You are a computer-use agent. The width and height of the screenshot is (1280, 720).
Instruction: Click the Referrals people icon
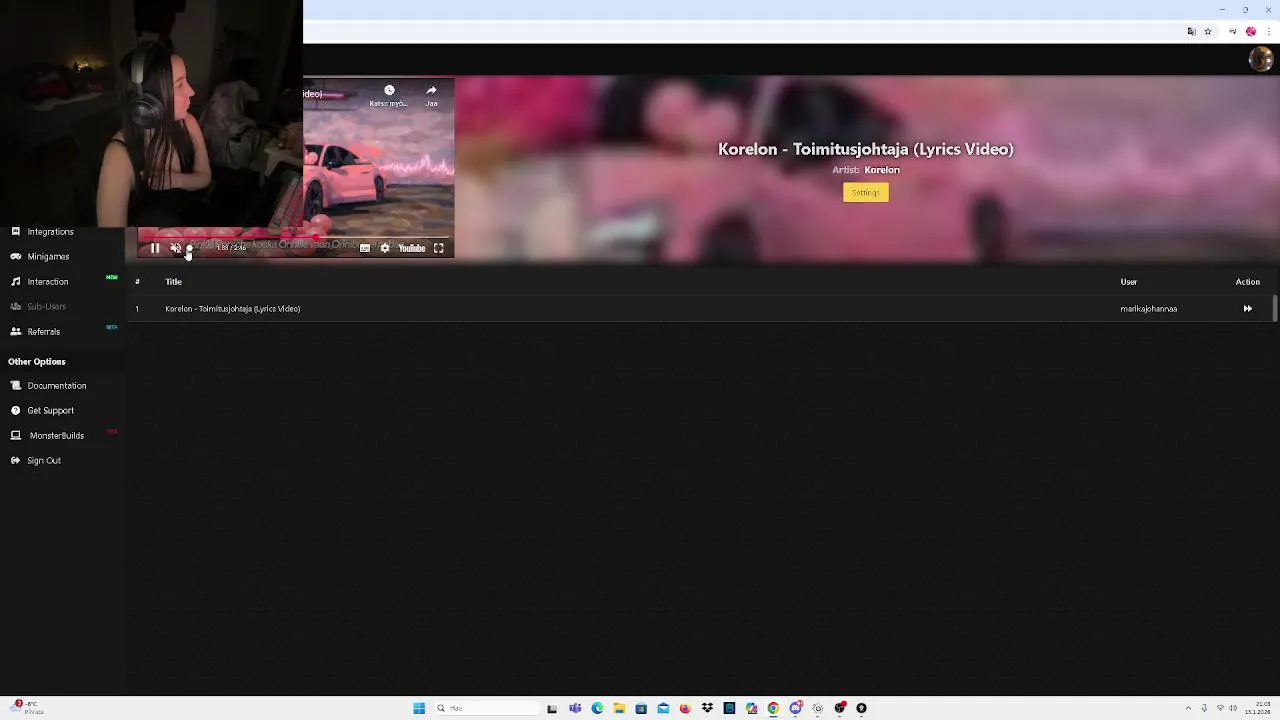pos(15,332)
